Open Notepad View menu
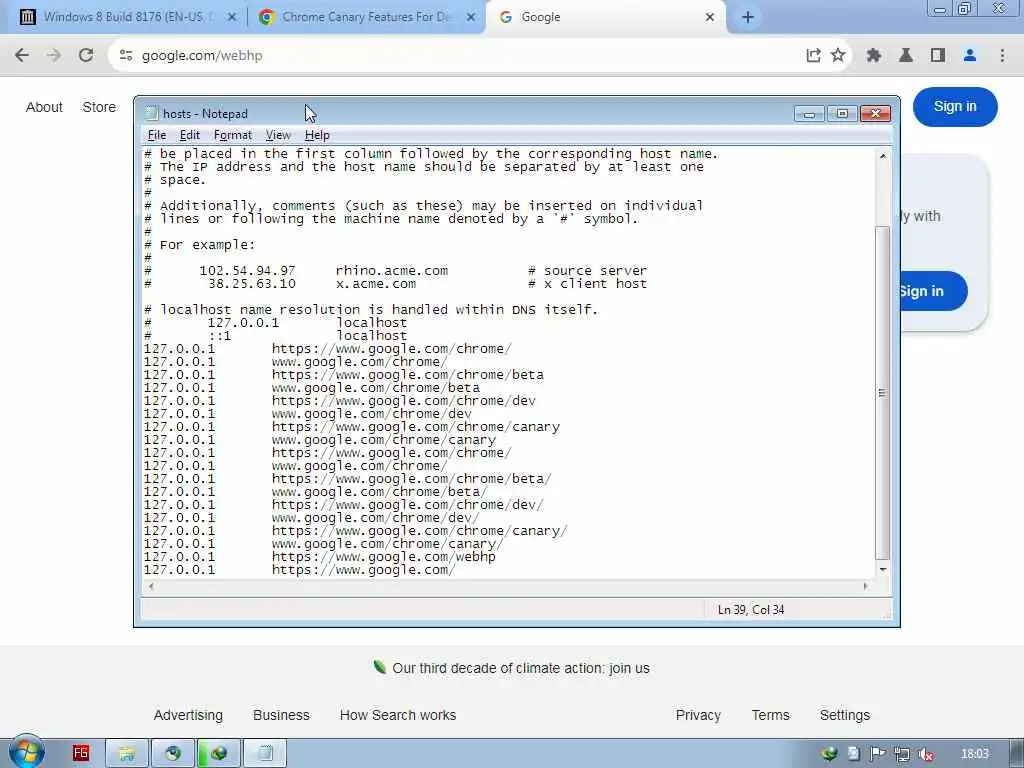Image resolution: width=1024 pixels, height=768 pixels. click(x=278, y=135)
